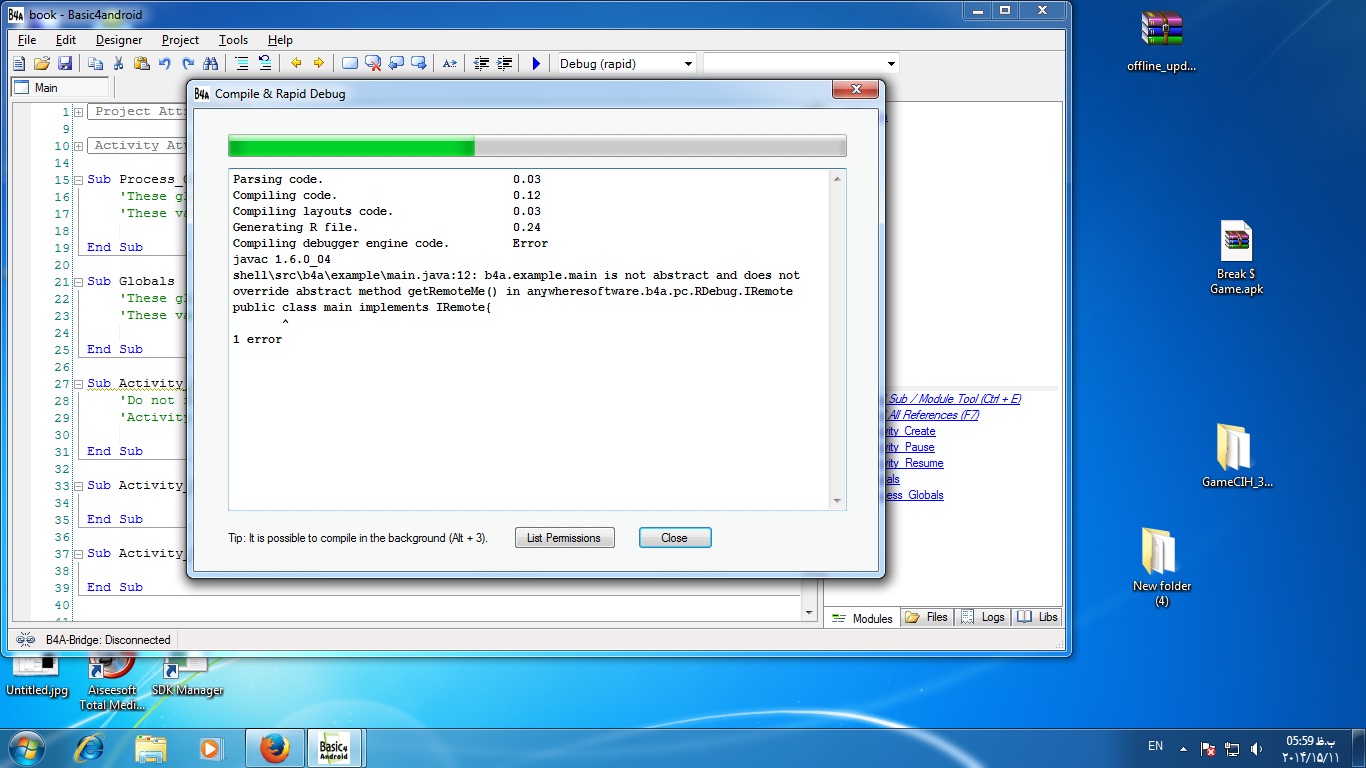Run the project with blue play icon

click(536, 63)
